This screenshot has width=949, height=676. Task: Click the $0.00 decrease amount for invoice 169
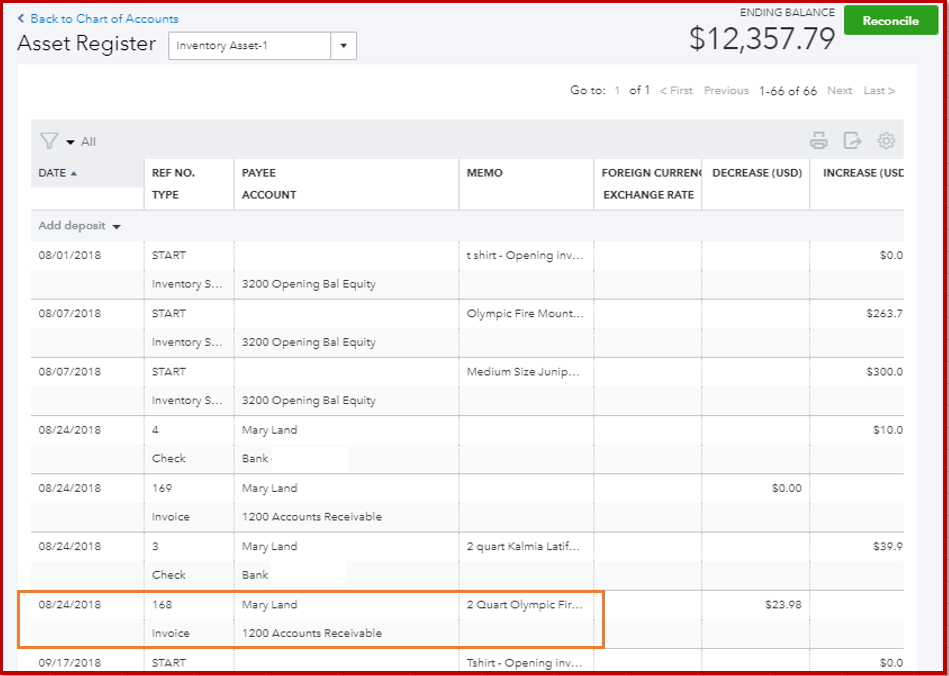pos(787,488)
